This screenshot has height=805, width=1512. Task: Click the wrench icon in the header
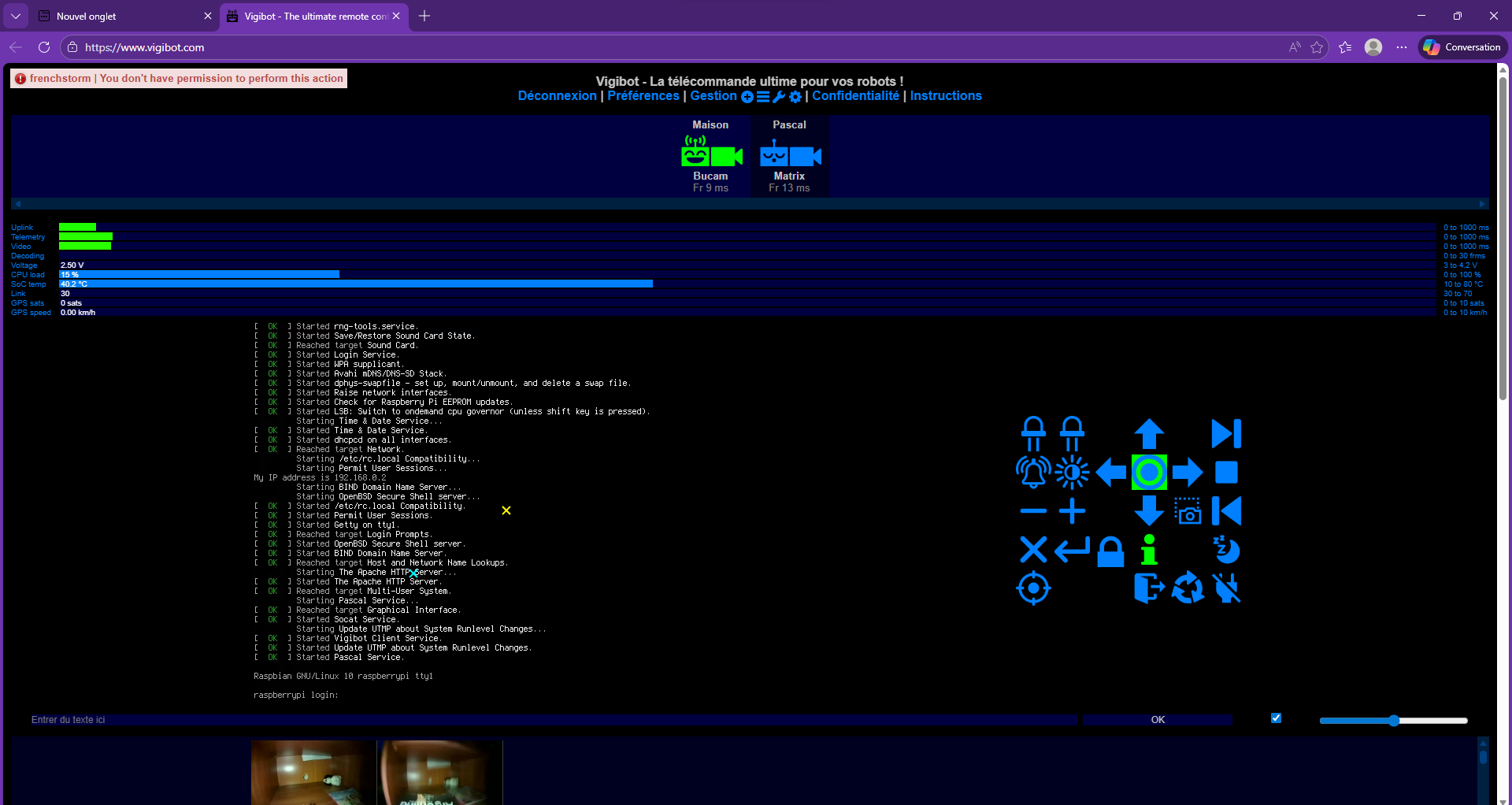point(779,97)
